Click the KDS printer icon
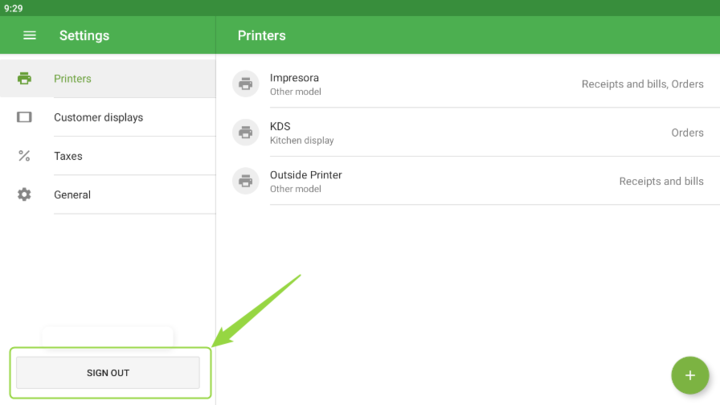 point(245,132)
